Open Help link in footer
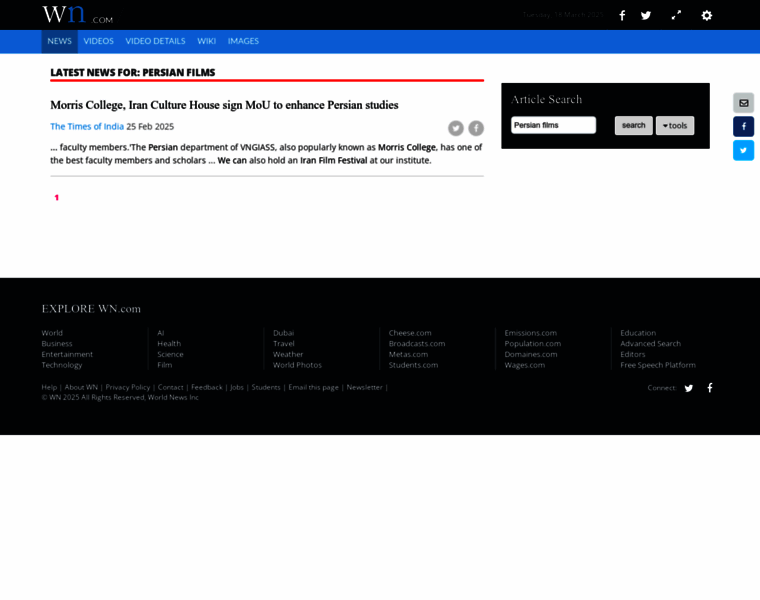760x600 pixels. (x=49, y=387)
